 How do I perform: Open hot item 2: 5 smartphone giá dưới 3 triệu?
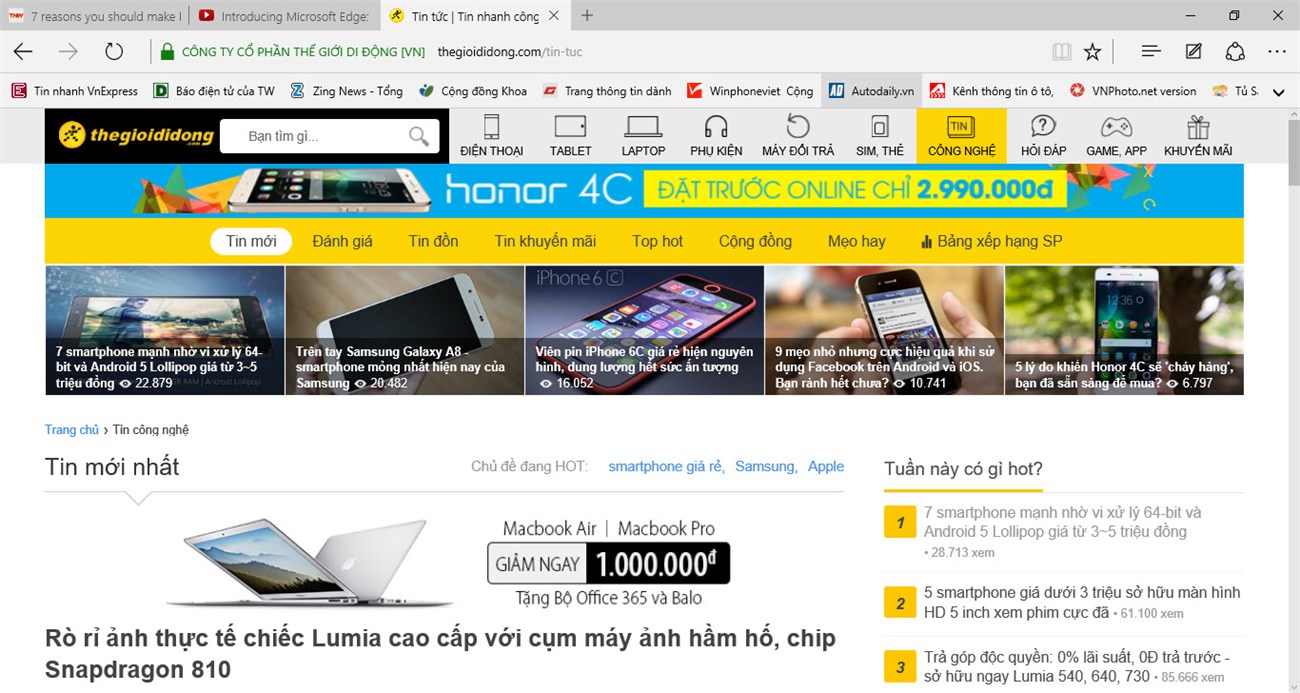click(x=1082, y=603)
